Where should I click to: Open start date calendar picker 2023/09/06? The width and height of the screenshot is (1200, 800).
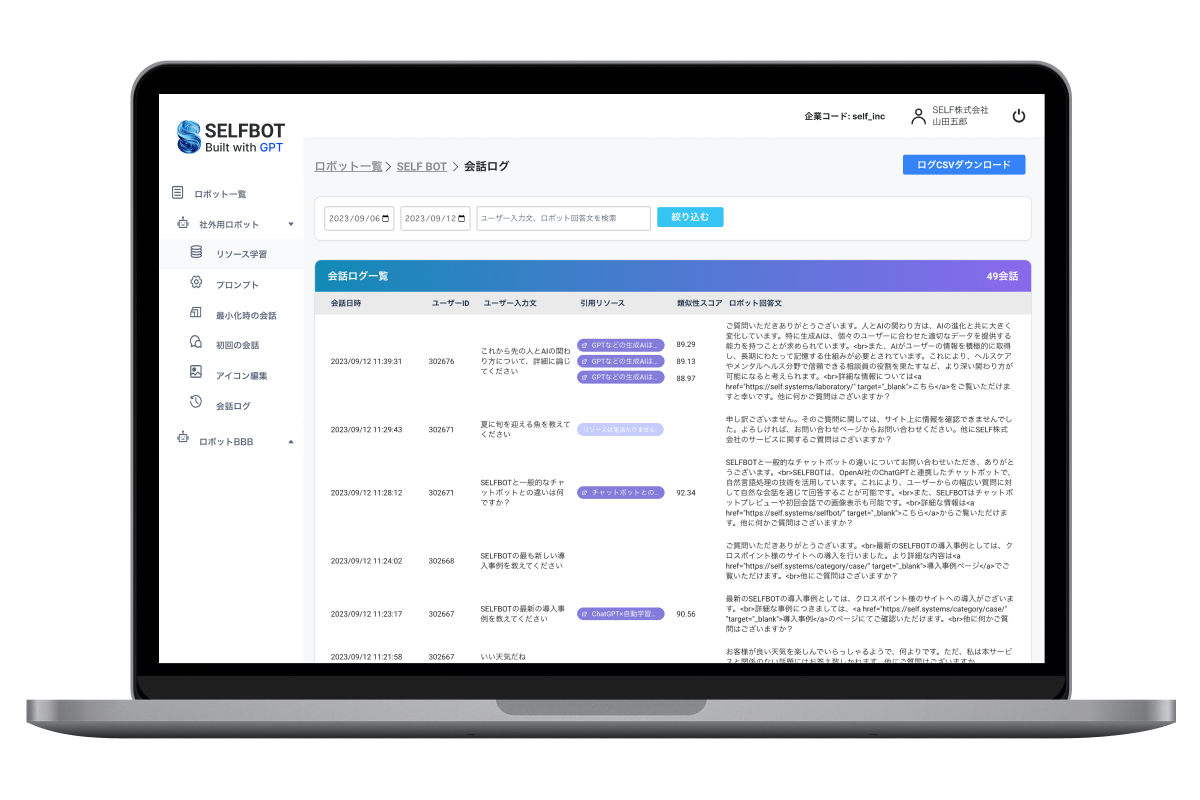click(386, 219)
